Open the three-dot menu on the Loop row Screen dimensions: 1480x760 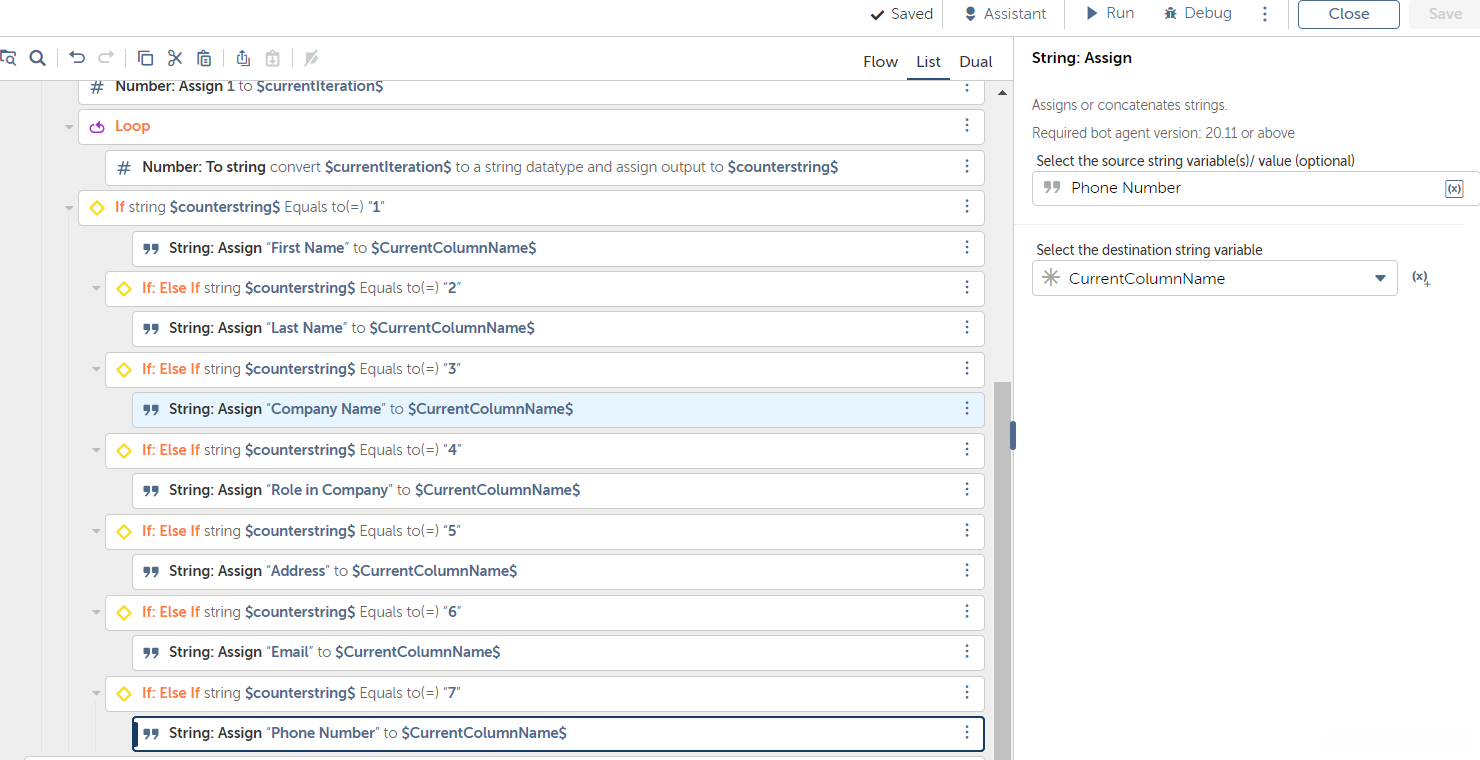[966, 126]
